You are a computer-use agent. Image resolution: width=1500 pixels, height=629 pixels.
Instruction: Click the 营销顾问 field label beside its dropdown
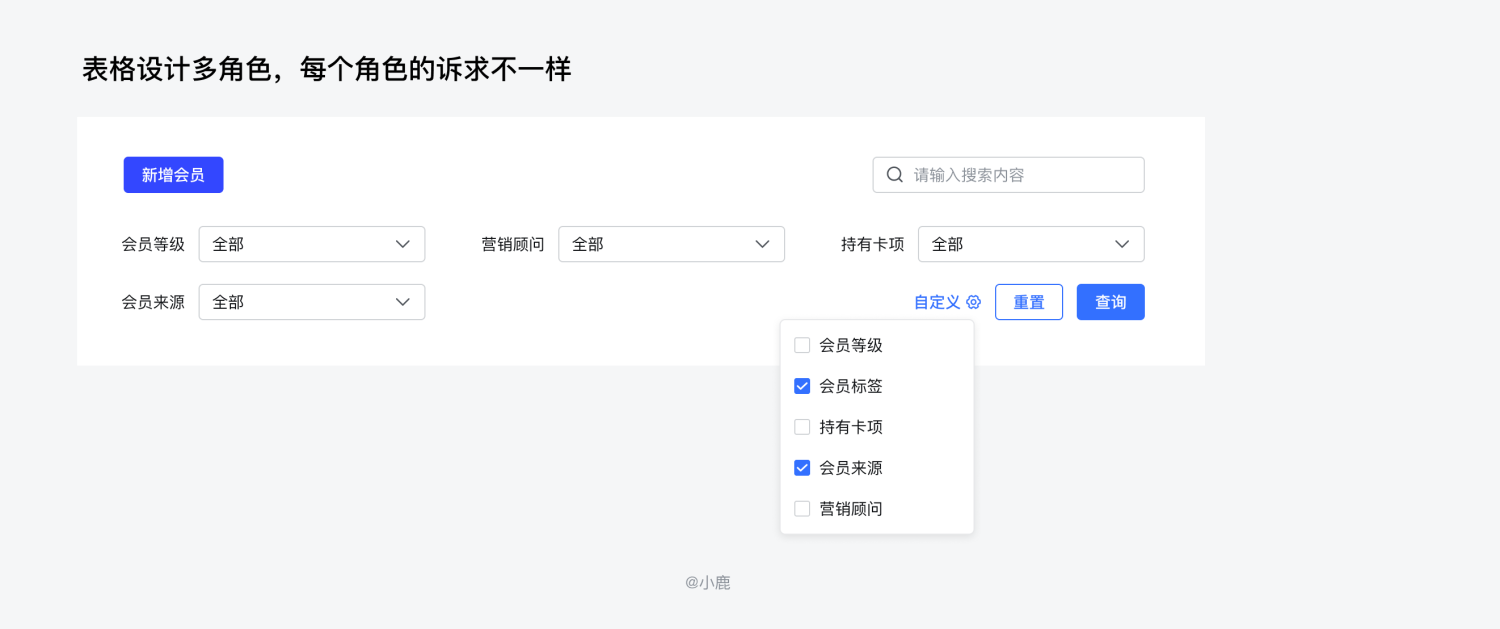coord(513,244)
